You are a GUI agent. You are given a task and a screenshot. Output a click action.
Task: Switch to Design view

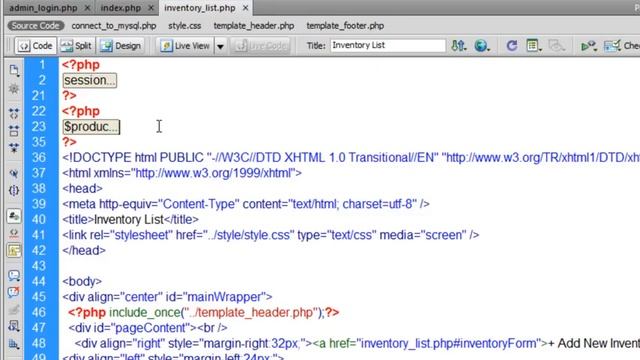pyautogui.click(x=121, y=46)
